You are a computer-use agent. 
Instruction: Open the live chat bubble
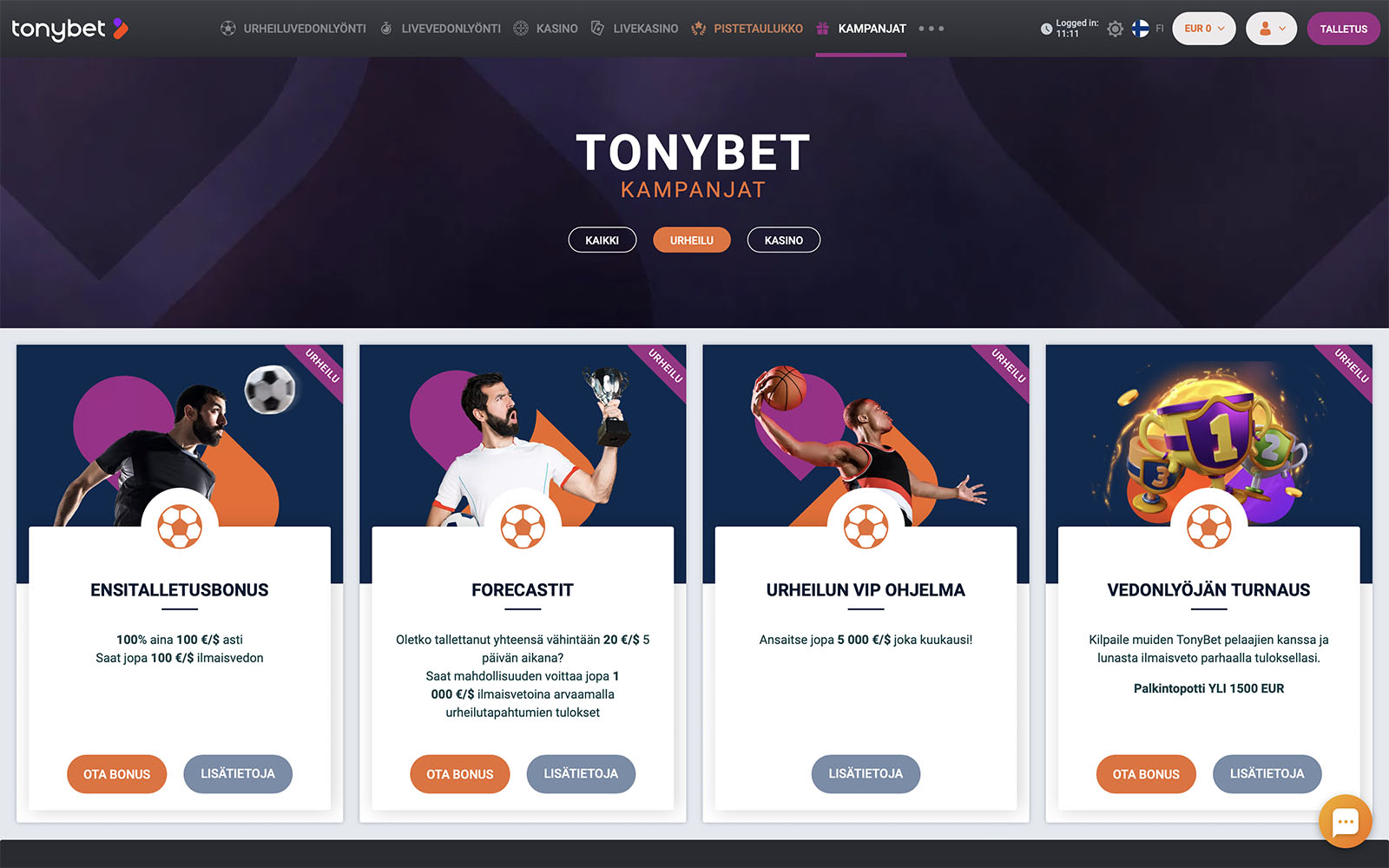(x=1345, y=820)
